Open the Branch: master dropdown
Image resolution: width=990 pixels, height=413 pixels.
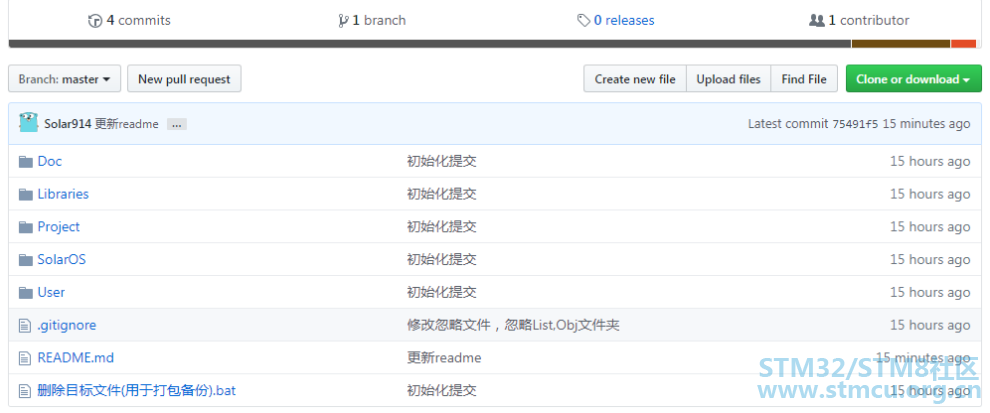(64, 79)
